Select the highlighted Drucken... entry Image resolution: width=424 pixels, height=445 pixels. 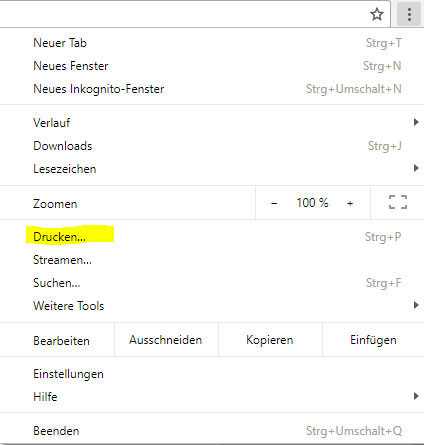pyautogui.click(x=212, y=237)
